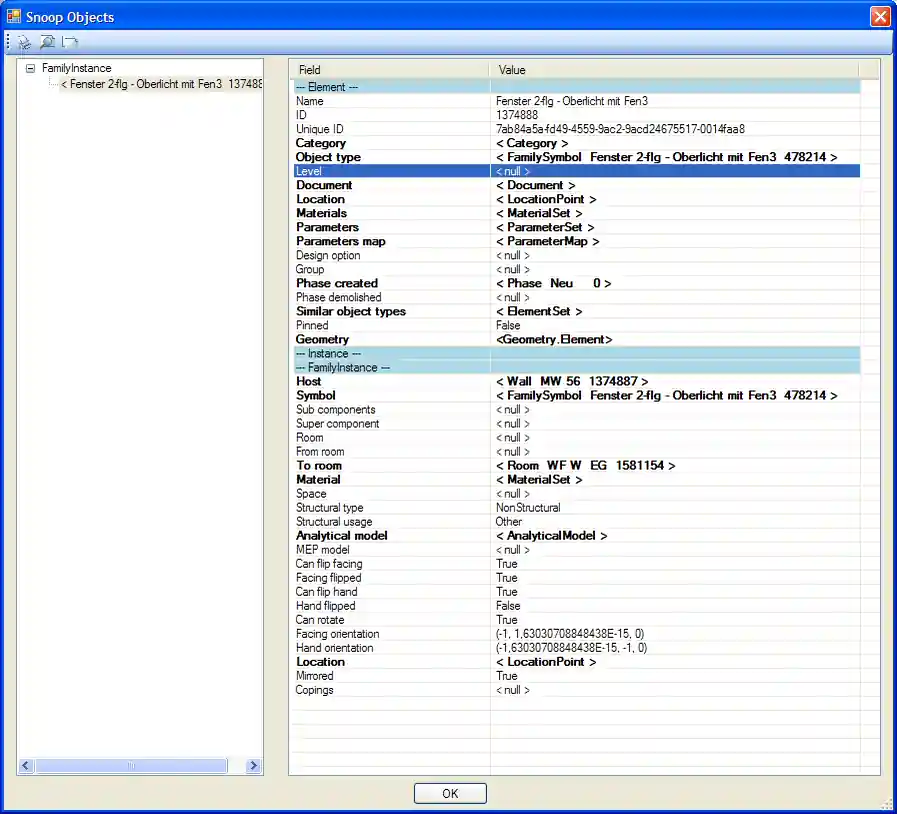This screenshot has height=814, width=897.
Task: Click the Snoop Objects title bar icon
Action: click(x=14, y=16)
